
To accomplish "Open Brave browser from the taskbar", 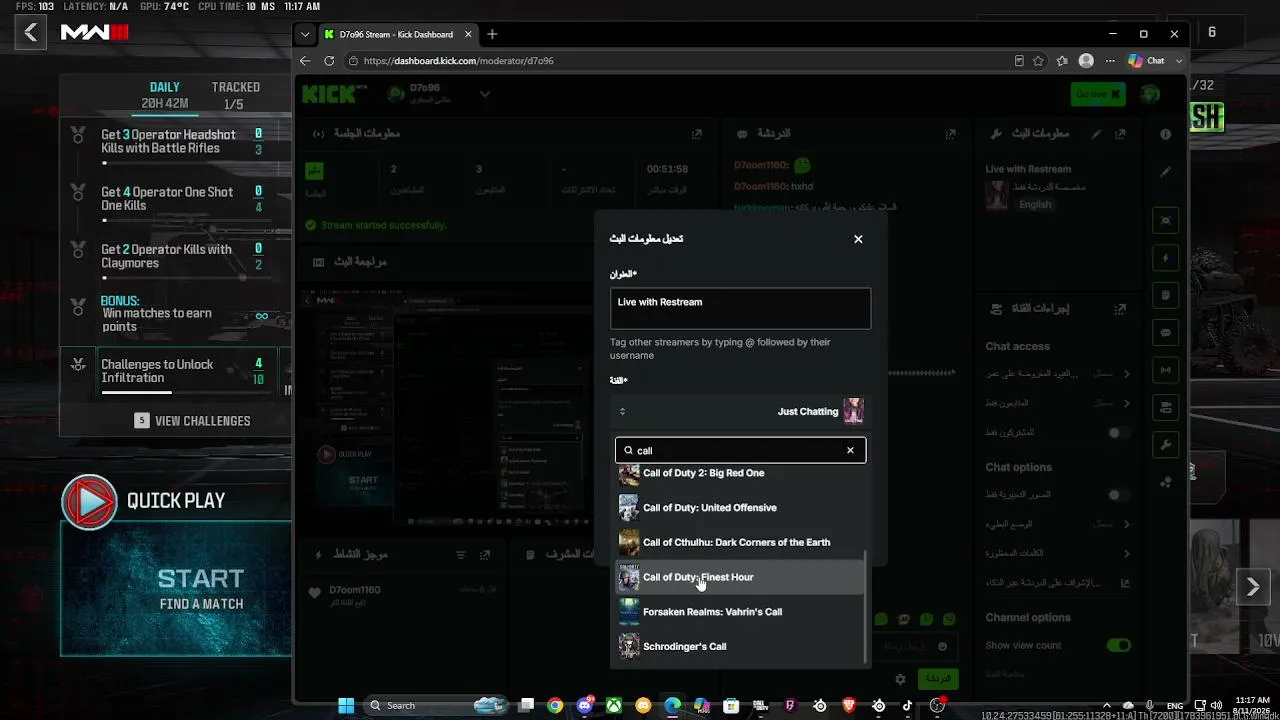I will [849, 705].
